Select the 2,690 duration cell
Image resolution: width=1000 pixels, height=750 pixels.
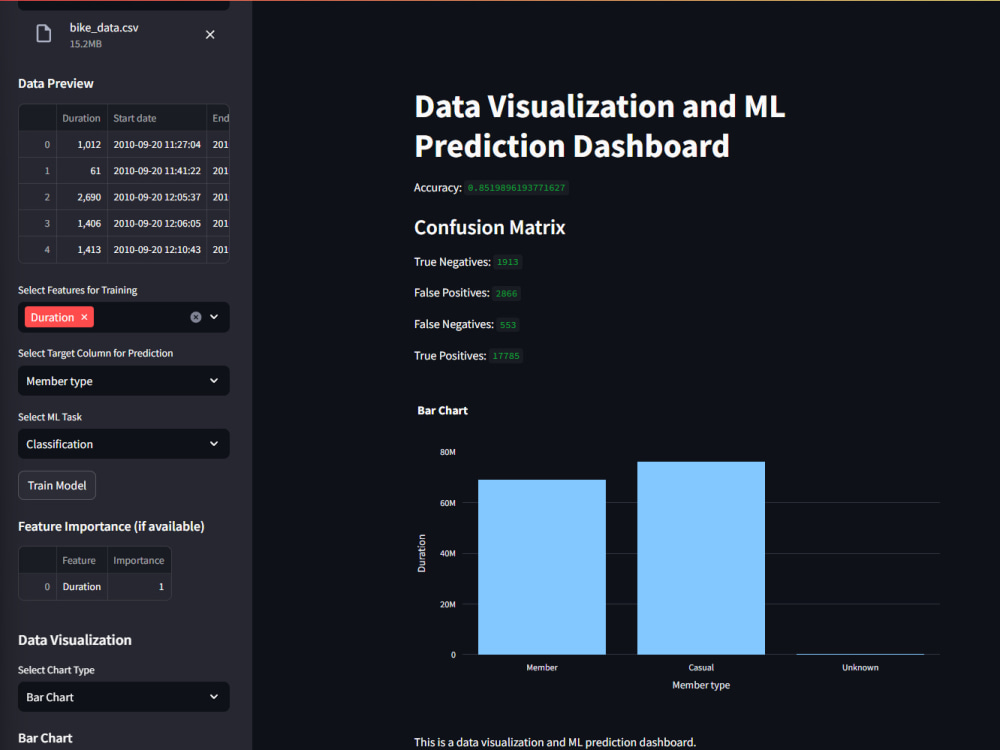(82, 197)
